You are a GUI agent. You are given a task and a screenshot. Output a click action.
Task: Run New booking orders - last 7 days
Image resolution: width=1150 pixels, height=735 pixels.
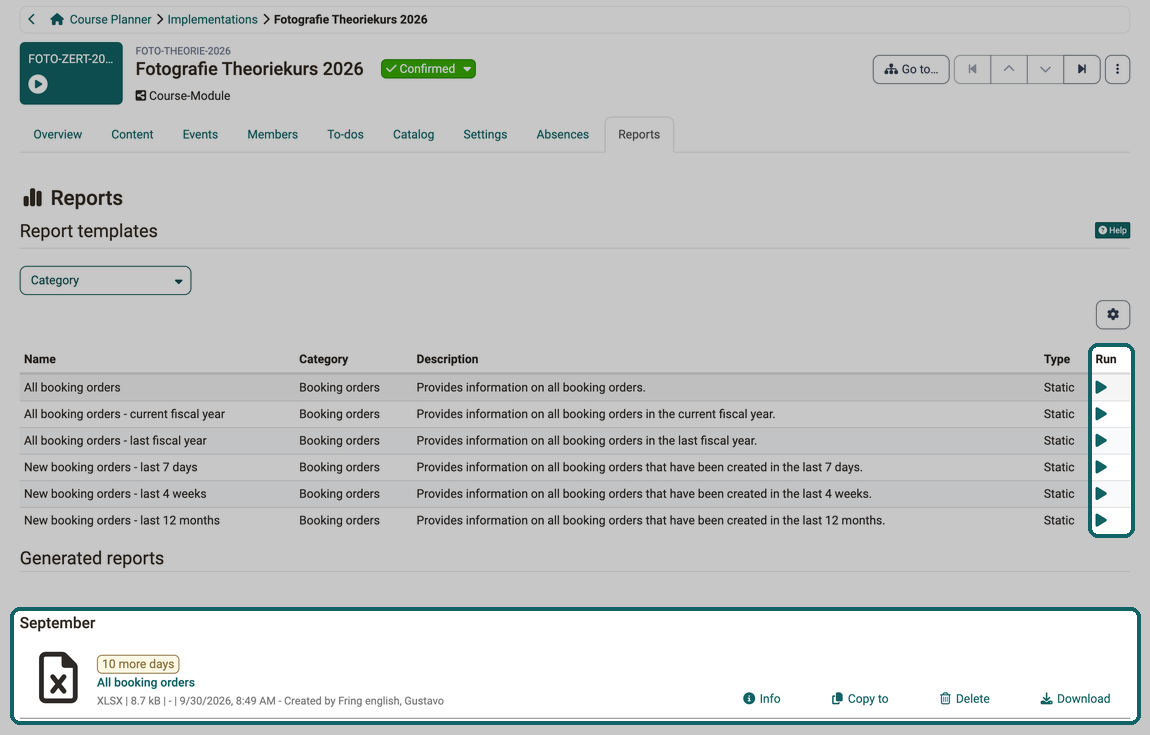coord(1101,467)
